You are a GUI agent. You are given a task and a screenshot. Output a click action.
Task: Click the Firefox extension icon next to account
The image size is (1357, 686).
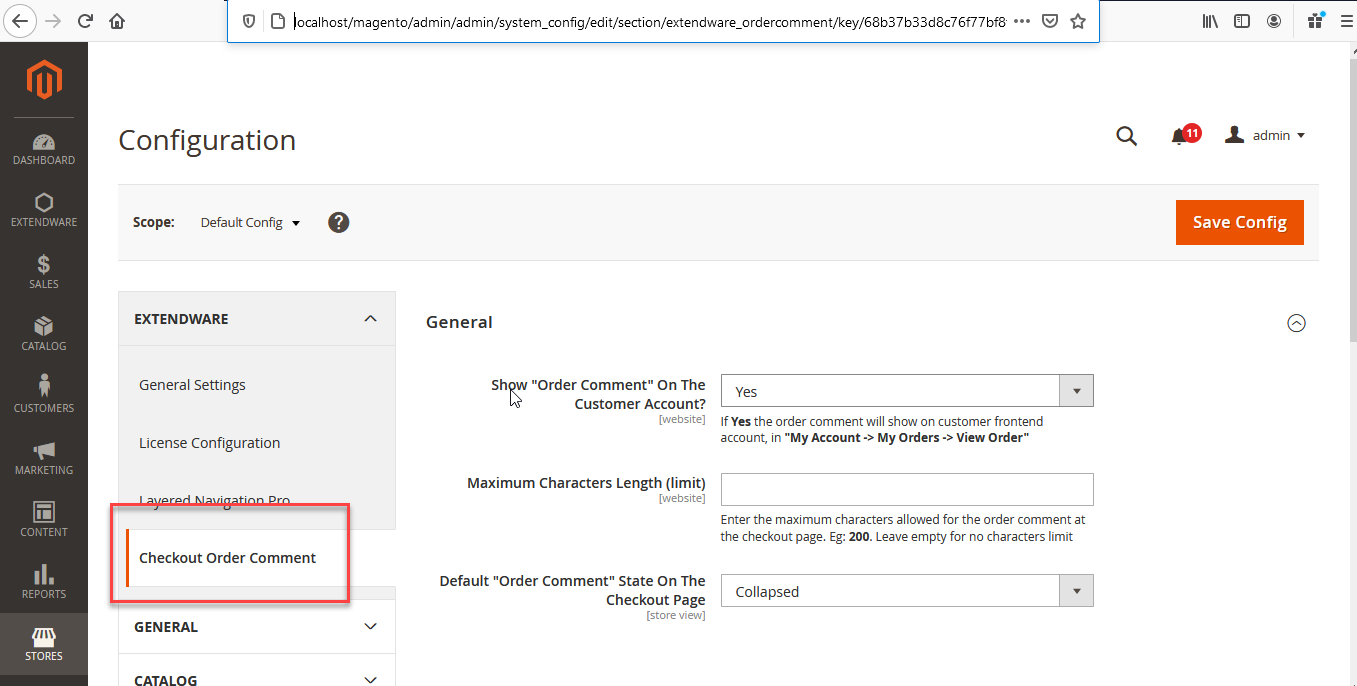coord(1315,21)
